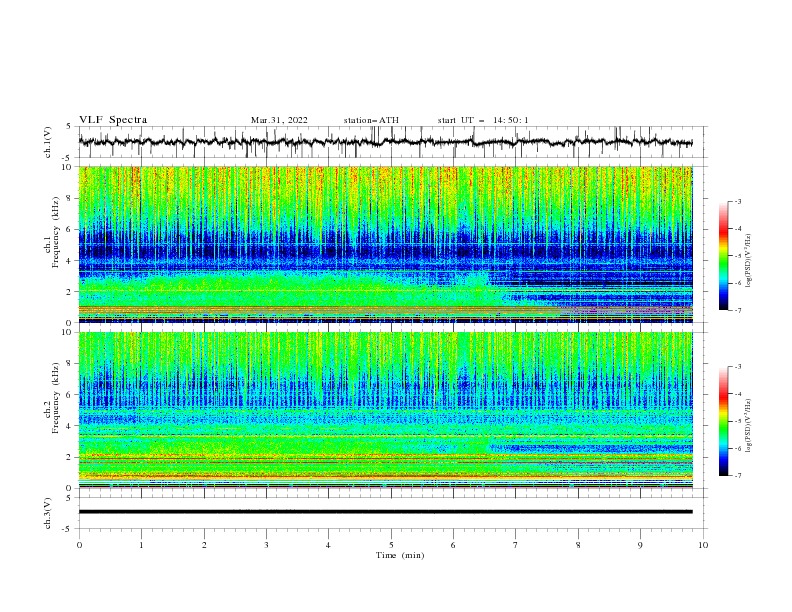The image size is (792, 612).
Task: Click the ch.1 spectrogram panel
Action: coord(385,244)
